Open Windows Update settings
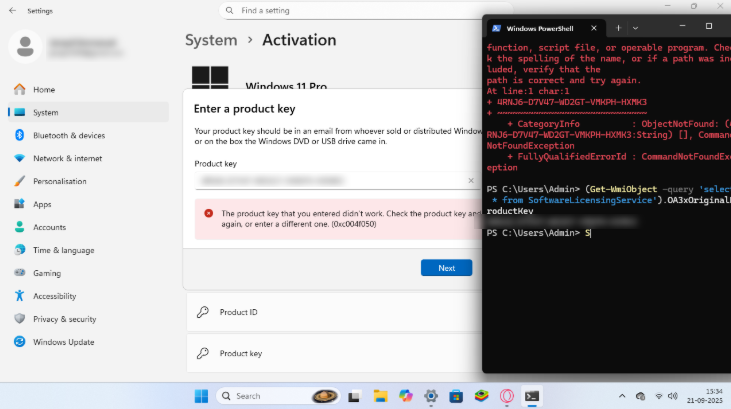The height and width of the screenshot is (409, 731). click(x=89, y=342)
